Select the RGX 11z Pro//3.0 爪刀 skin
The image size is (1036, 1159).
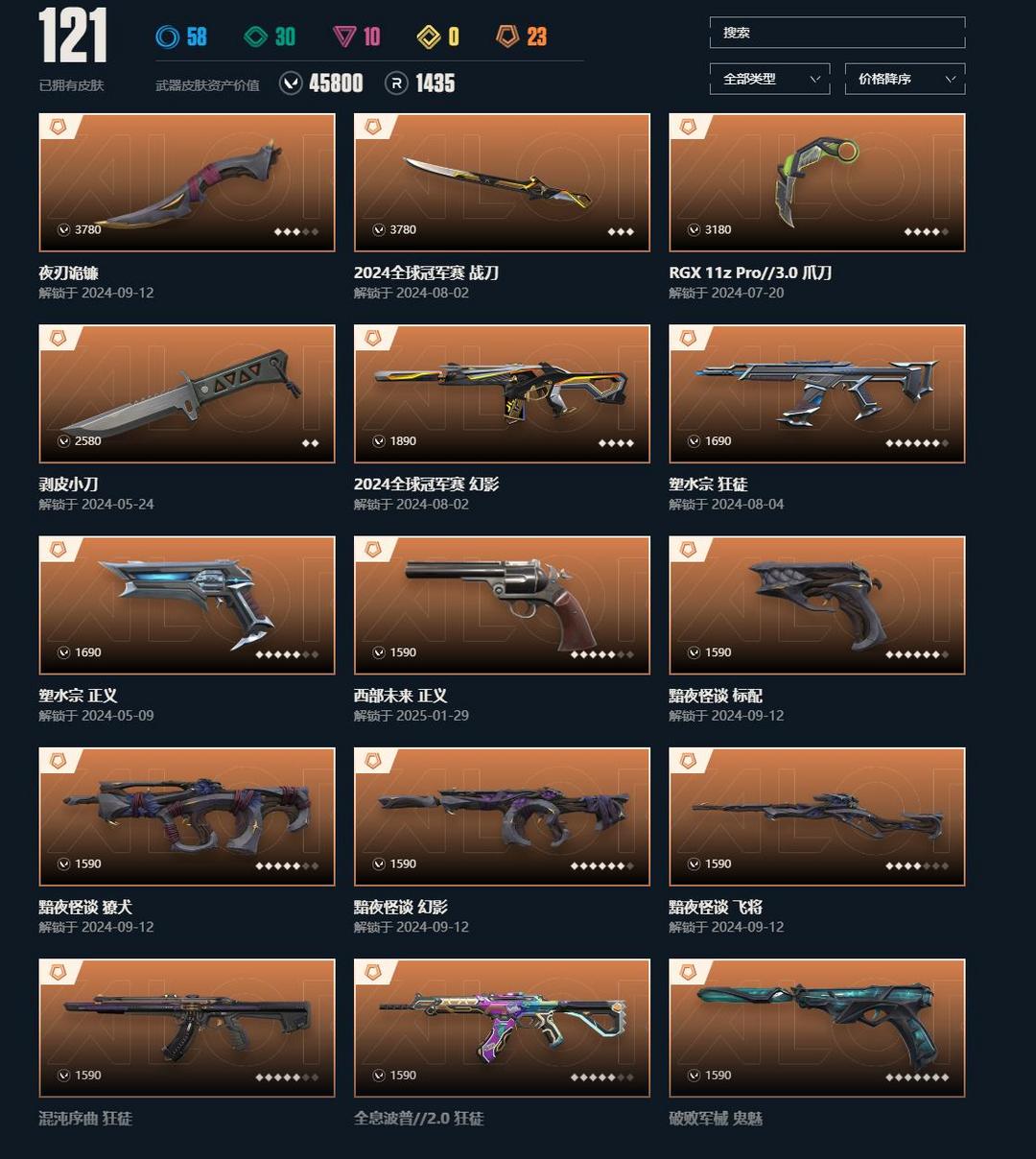[817, 182]
